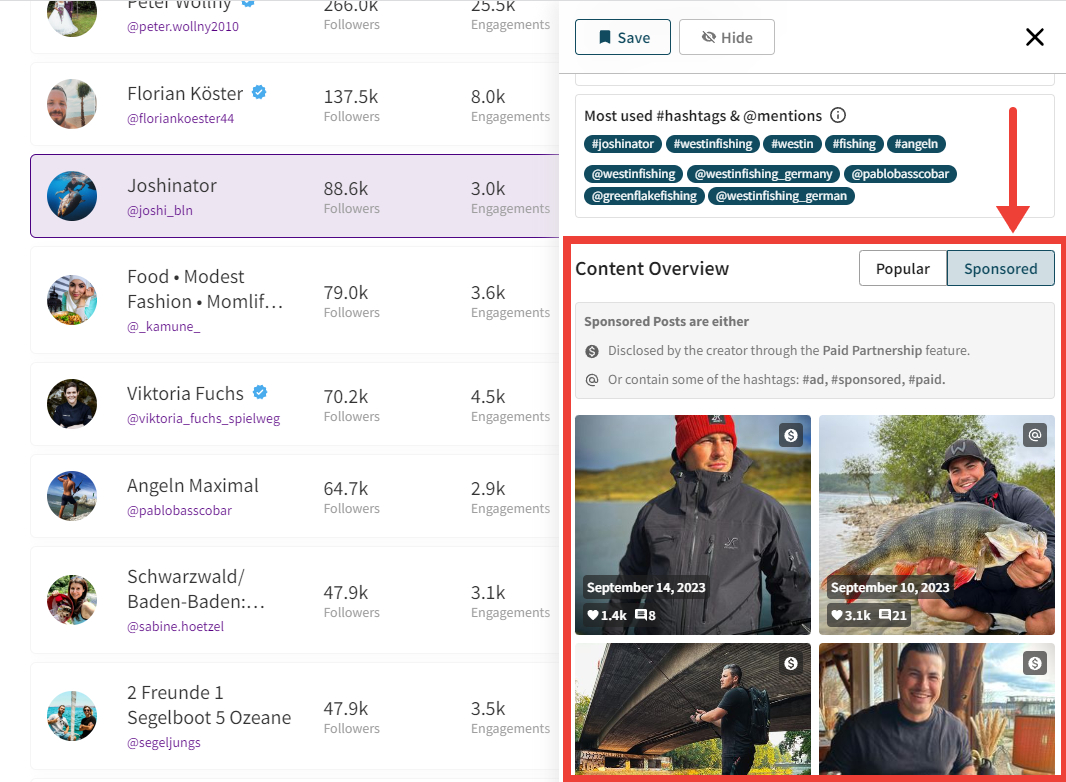This screenshot has height=782, width=1066.
Task: Open the @sabine.hoetzel handle link
Action: point(175,626)
